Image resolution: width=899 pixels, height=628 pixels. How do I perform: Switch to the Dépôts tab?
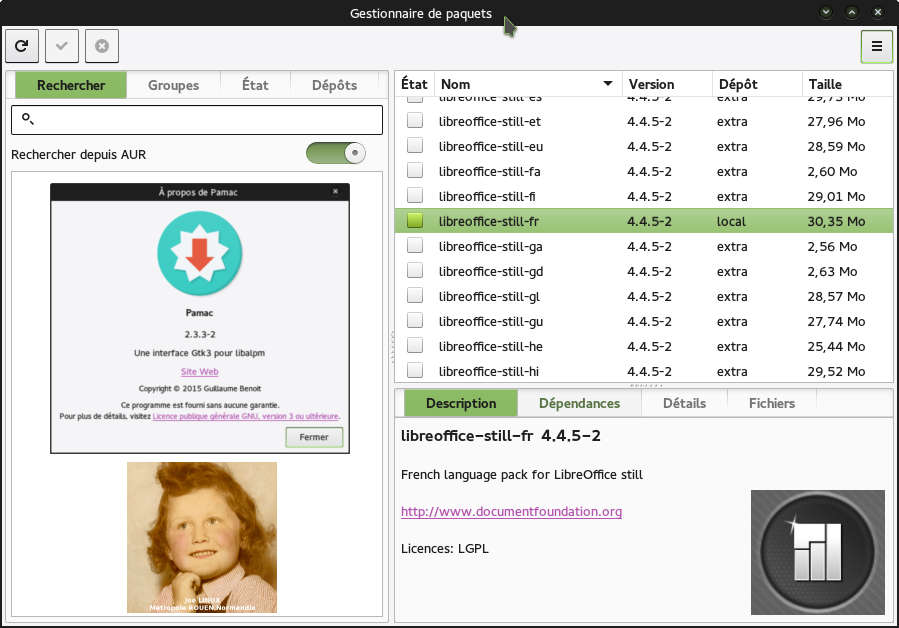[334, 85]
